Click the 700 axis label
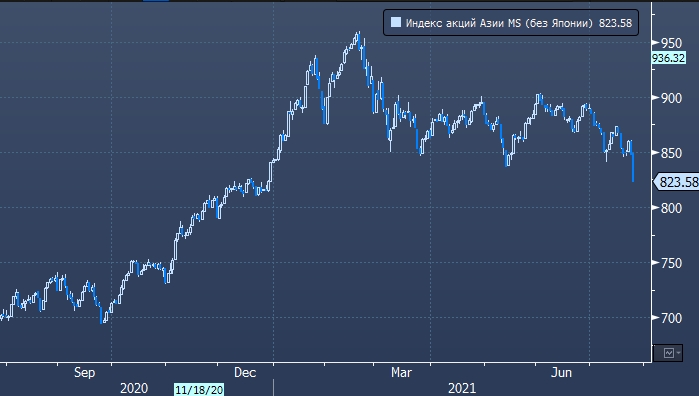 pos(671,318)
